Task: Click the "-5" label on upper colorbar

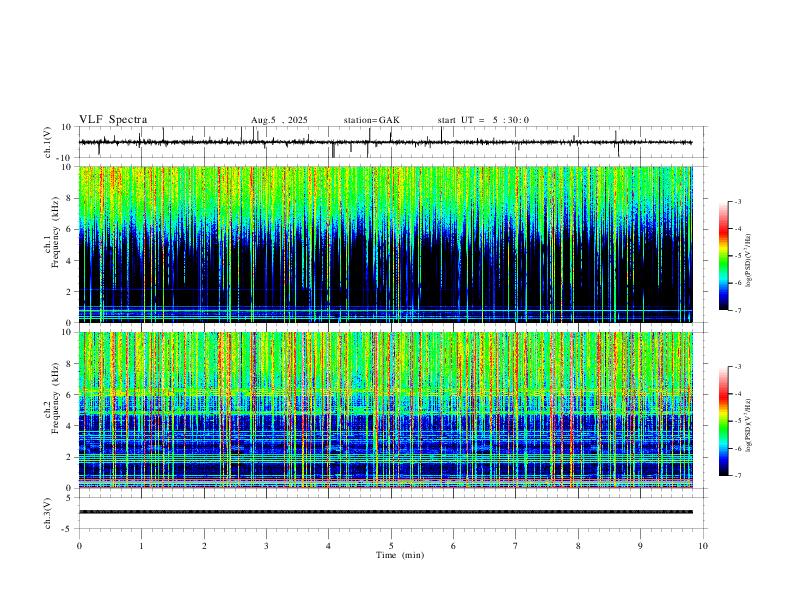Action: pos(738,256)
